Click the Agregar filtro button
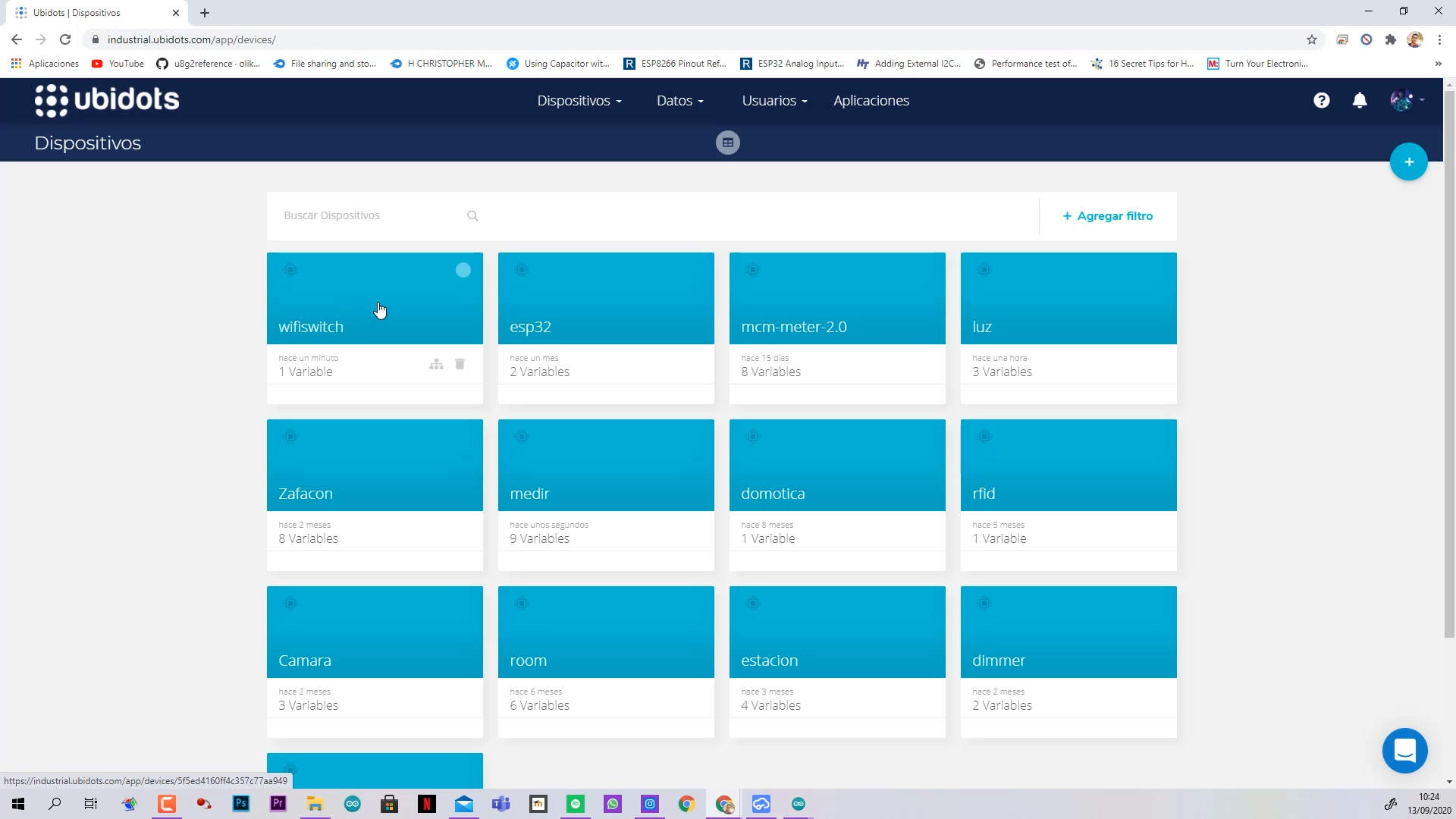 tap(1108, 215)
